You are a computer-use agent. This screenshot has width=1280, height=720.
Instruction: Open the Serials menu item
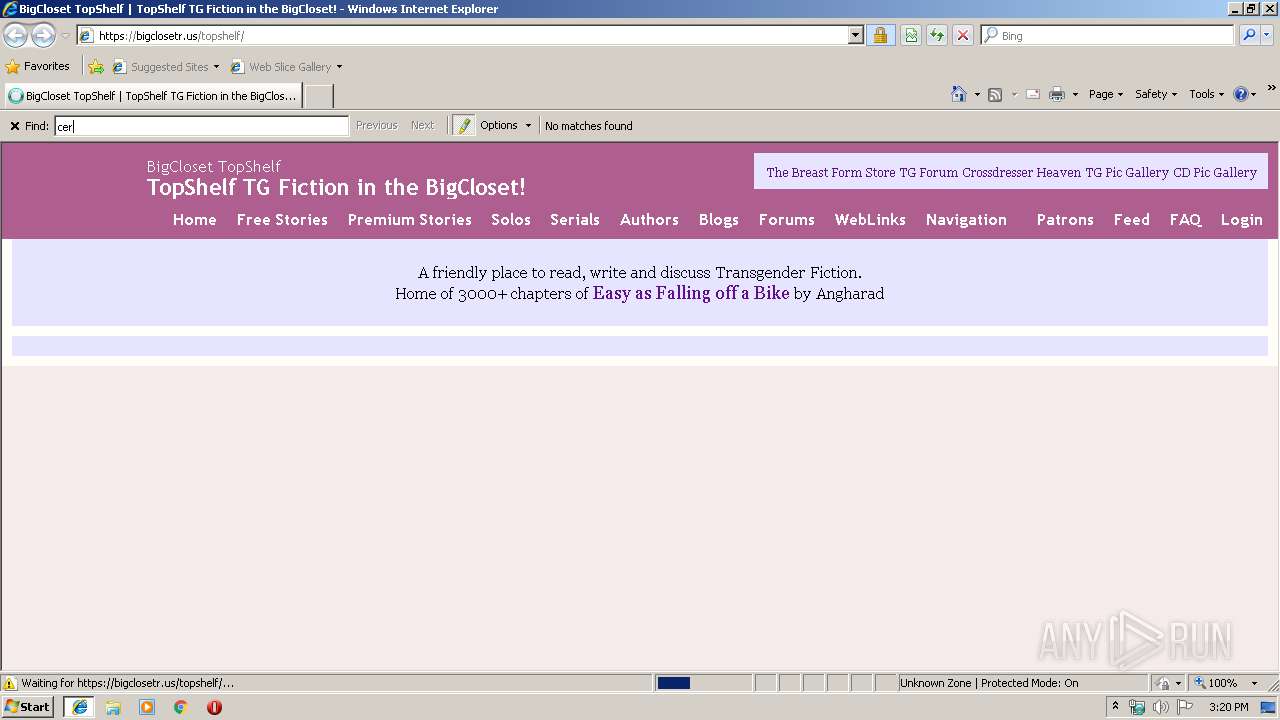(575, 220)
